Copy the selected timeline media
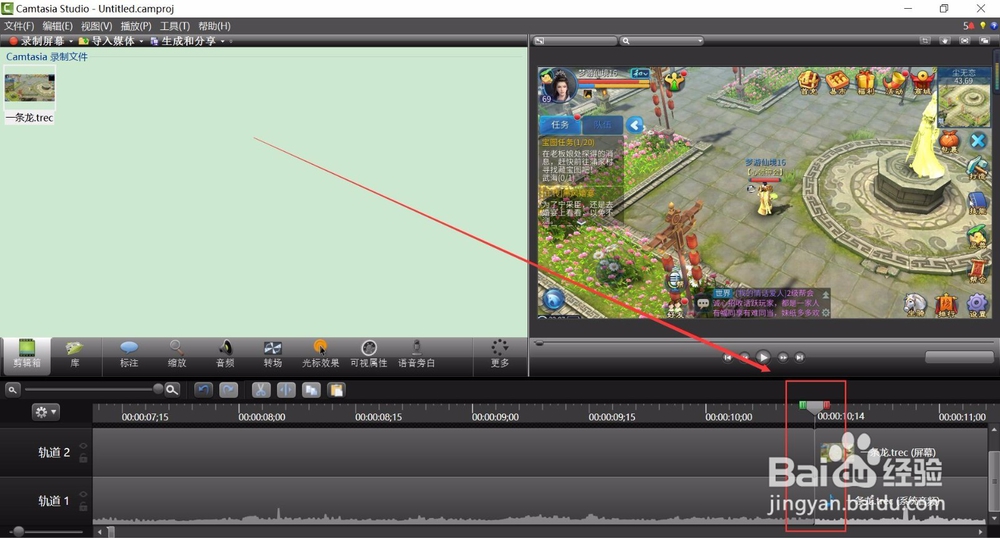This screenshot has height=538, width=1000. [311, 389]
